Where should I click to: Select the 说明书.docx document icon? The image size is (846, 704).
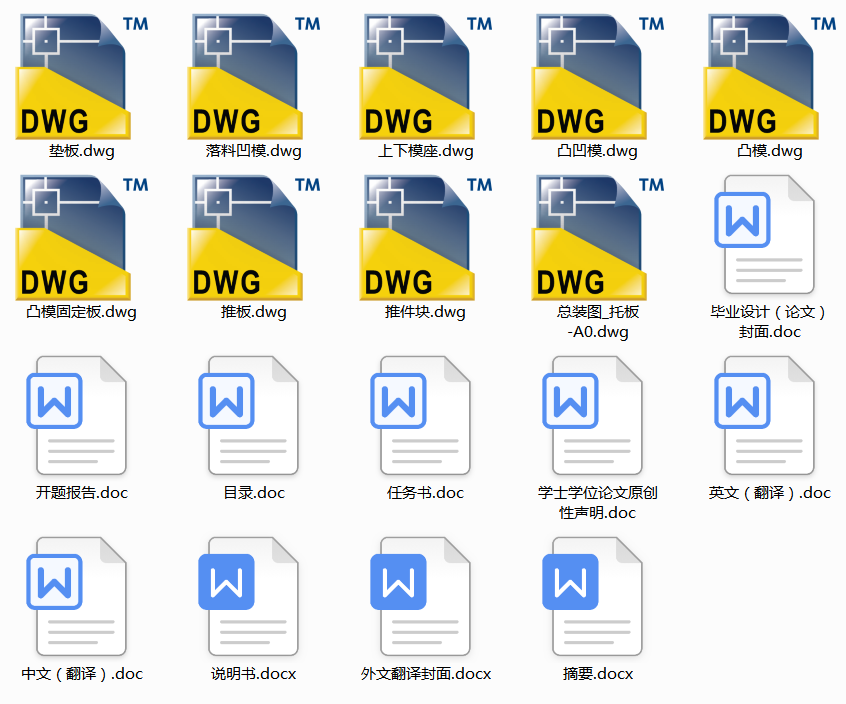tap(249, 597)
